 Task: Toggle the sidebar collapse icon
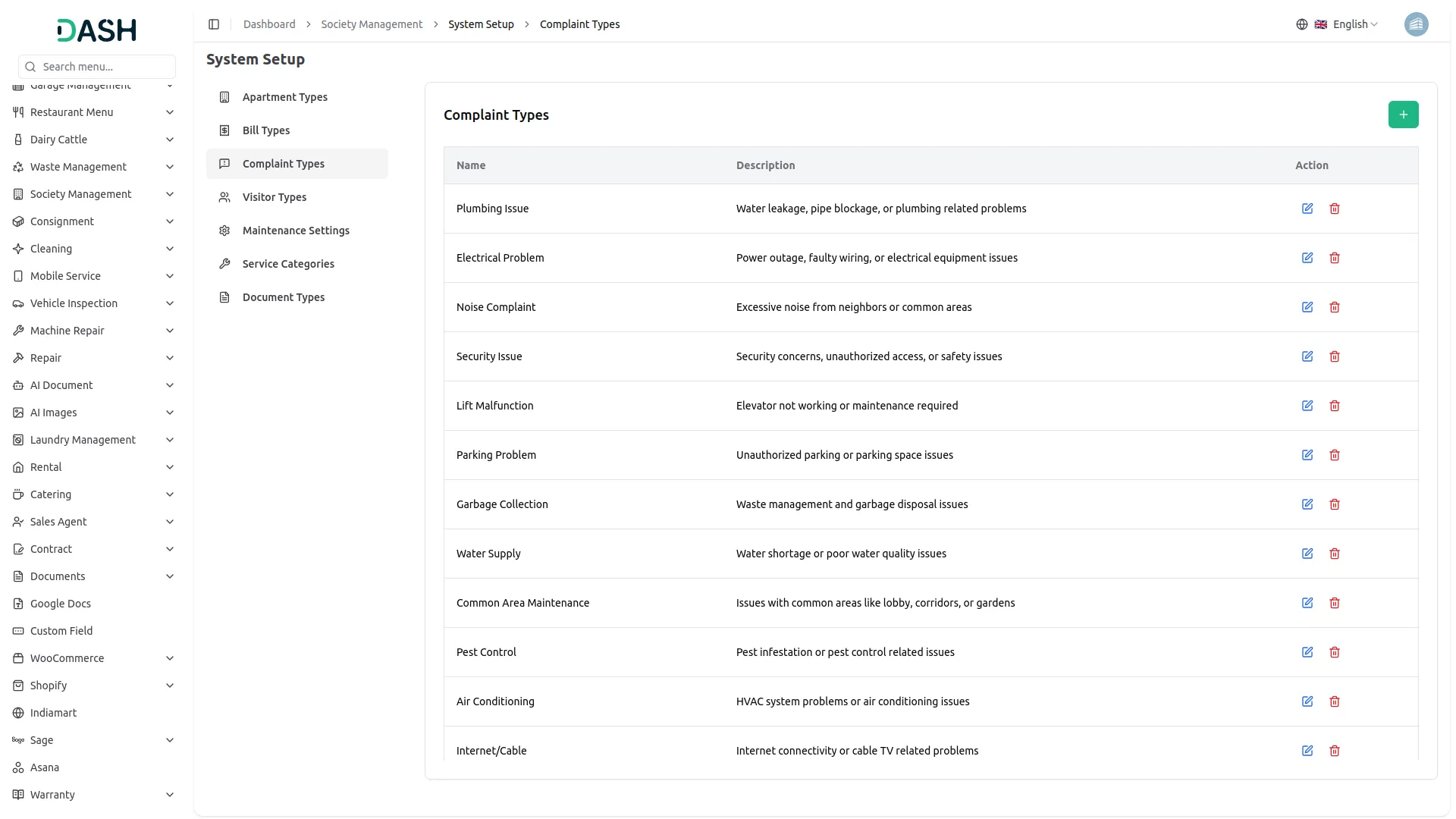click(214, 24)
